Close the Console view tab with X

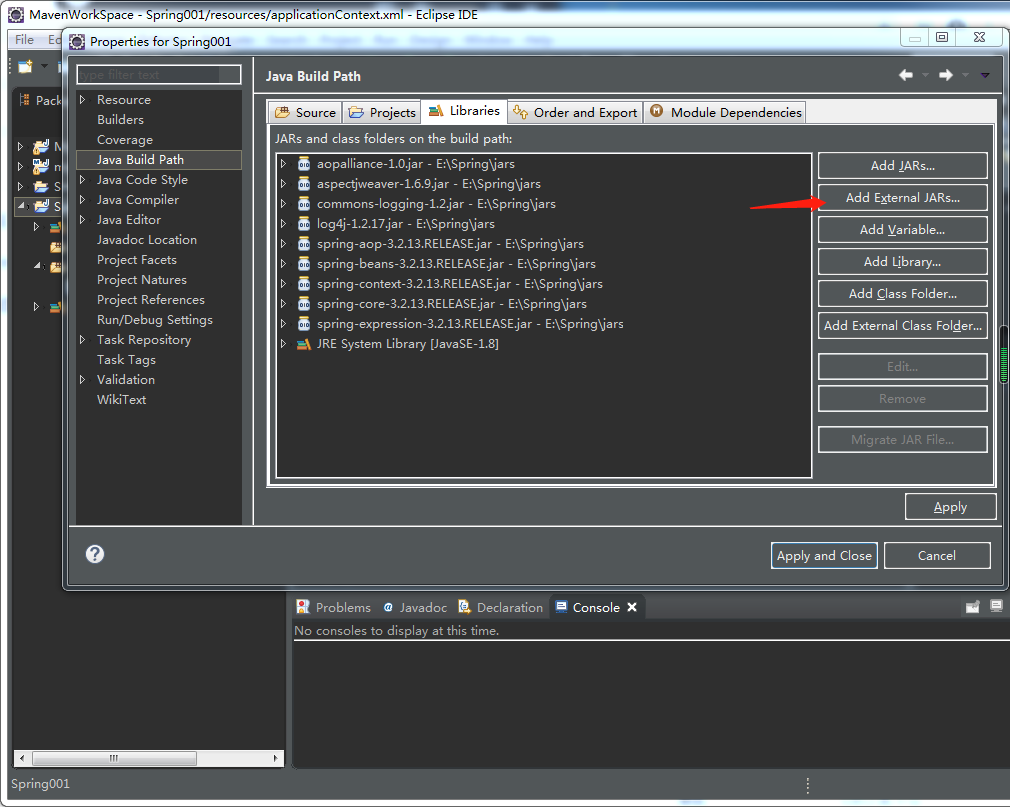[632, 607]
